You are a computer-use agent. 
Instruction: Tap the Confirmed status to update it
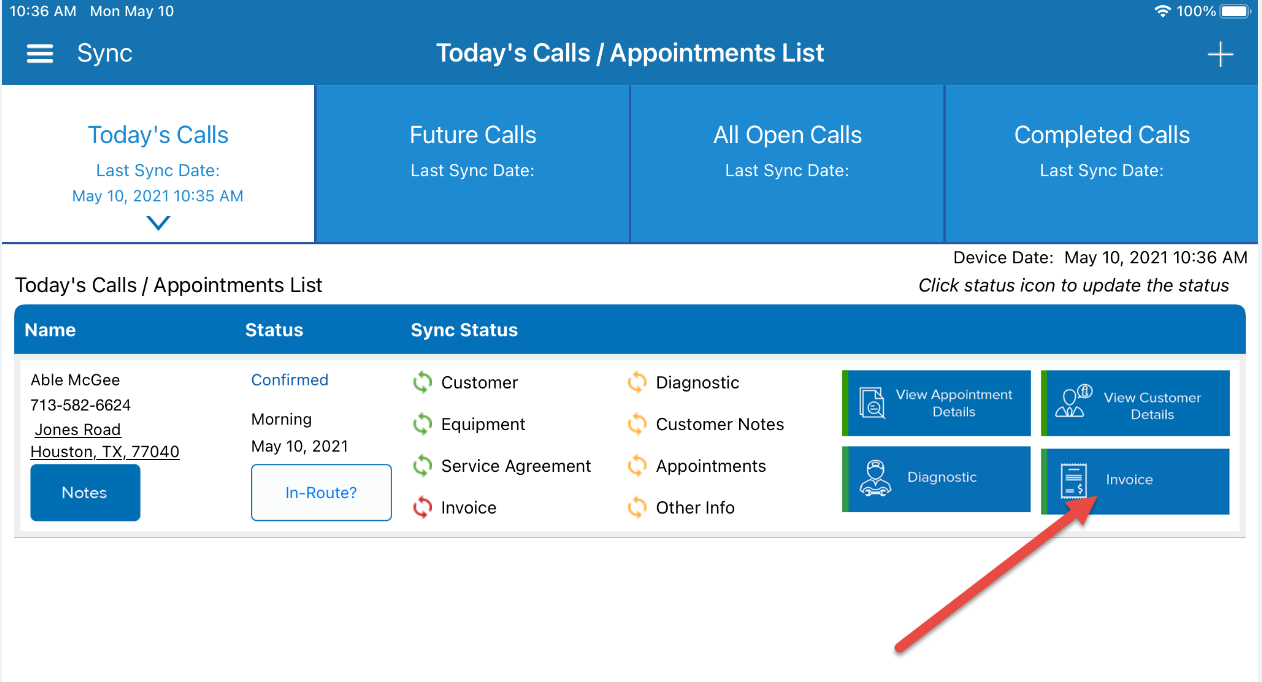pyautogui.click(x=289, y=380)
